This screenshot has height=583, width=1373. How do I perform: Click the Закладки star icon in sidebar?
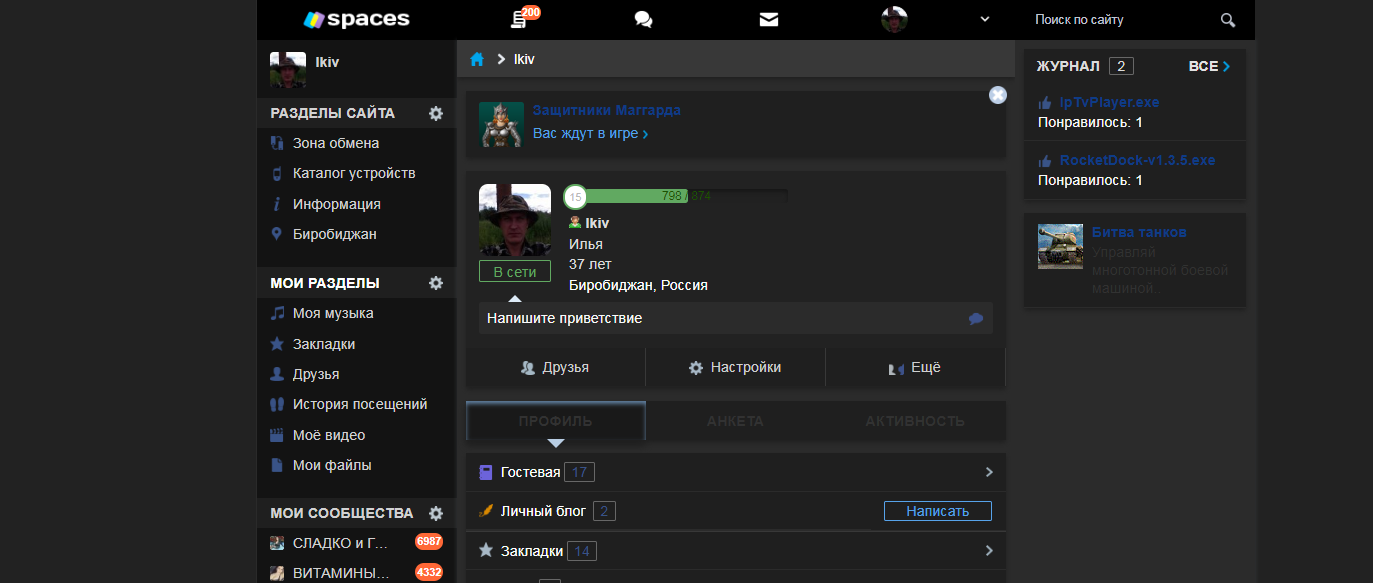277,343
